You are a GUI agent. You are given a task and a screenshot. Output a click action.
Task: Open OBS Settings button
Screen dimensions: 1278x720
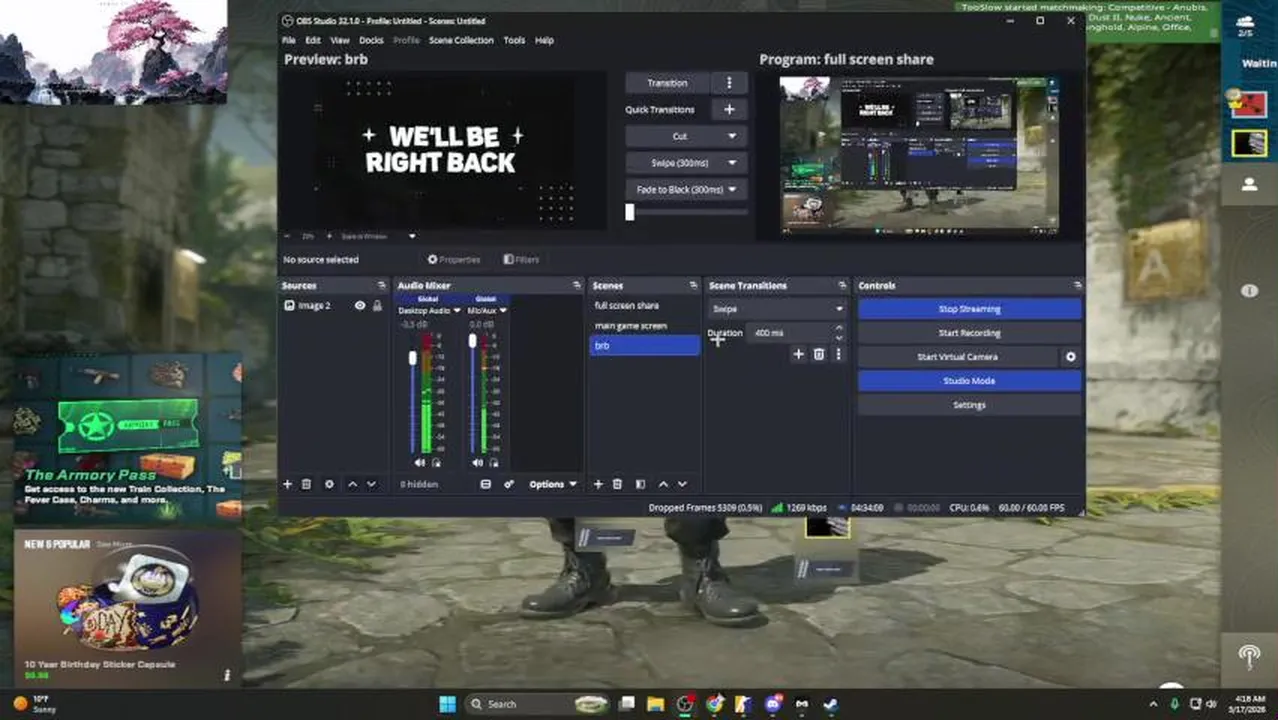click(x=969, y=405)
